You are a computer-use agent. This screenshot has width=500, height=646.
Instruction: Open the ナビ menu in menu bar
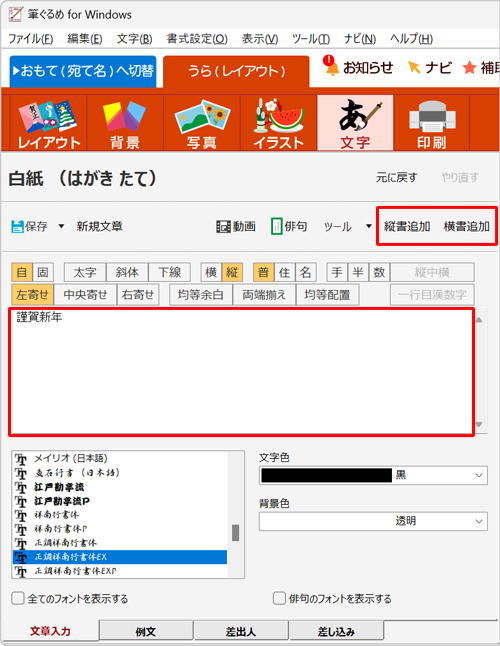pyautogui.click(x=360, y=39)
